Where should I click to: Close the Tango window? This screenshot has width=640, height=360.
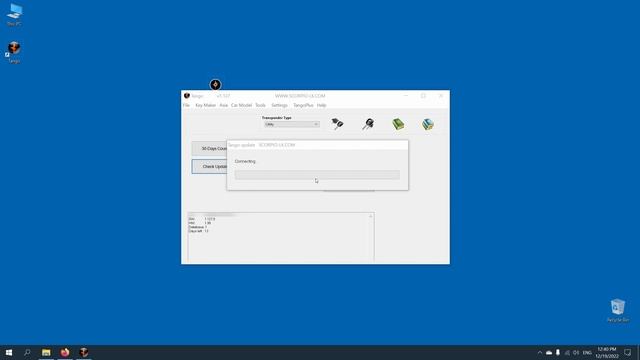click(441, 96)
